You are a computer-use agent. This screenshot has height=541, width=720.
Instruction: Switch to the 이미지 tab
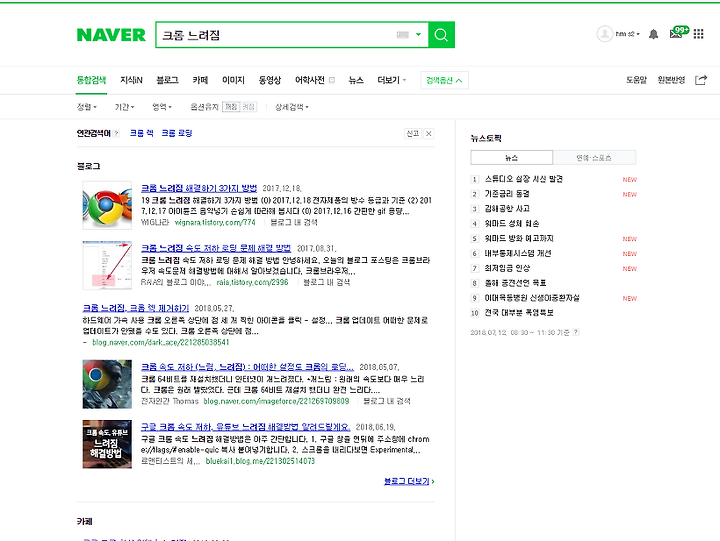pyautogui.click(x=233, y=80)
